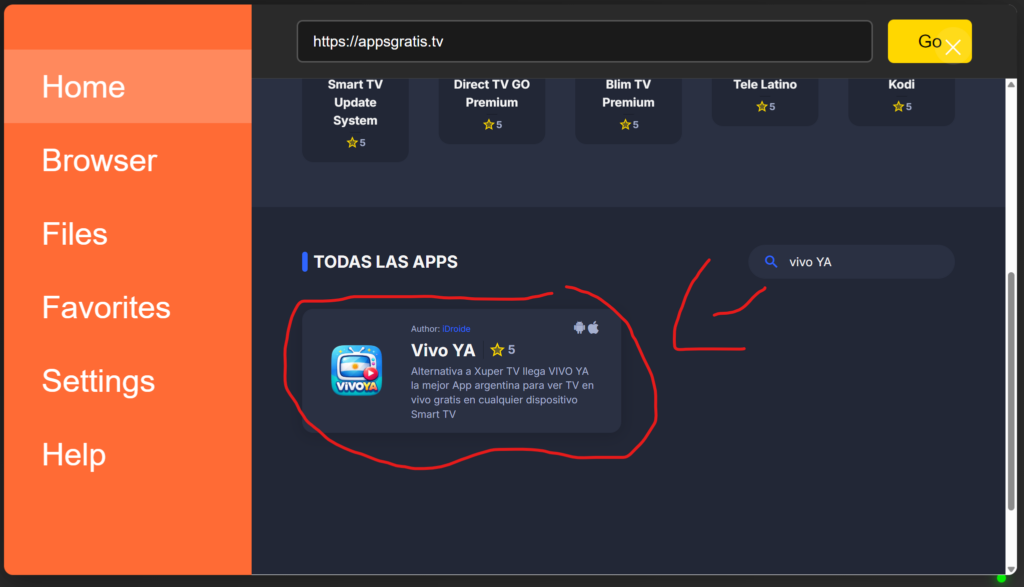The height and width of the screenshot is (587, 1024).
Task: Click the URL address field
Action: pyautogui.click(x=584, y=42)
